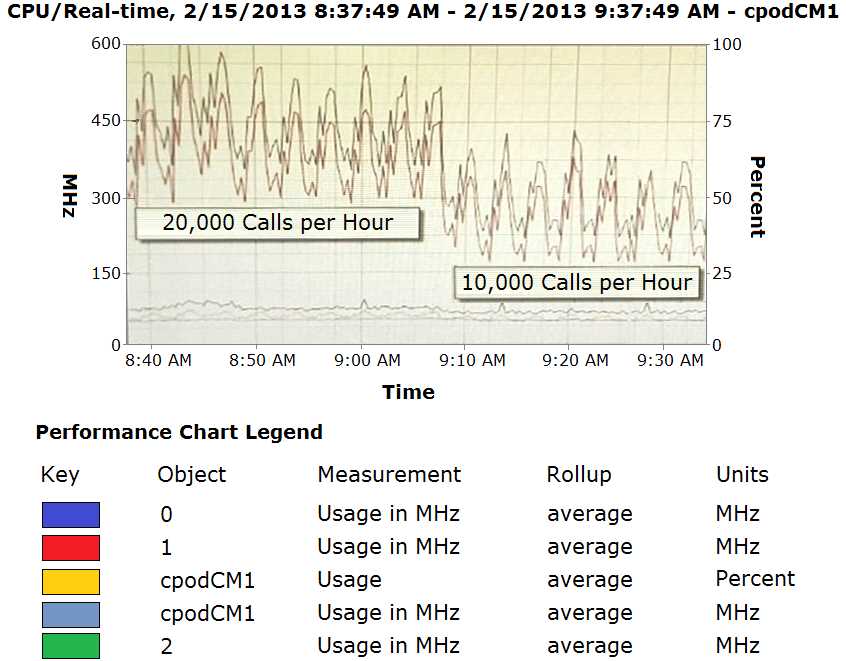The height and width of the screenshot is (661, 846).
Task: Select the 8:40 AM tick on the time axis
Action: pyautogui.click(x=161, y=361)
